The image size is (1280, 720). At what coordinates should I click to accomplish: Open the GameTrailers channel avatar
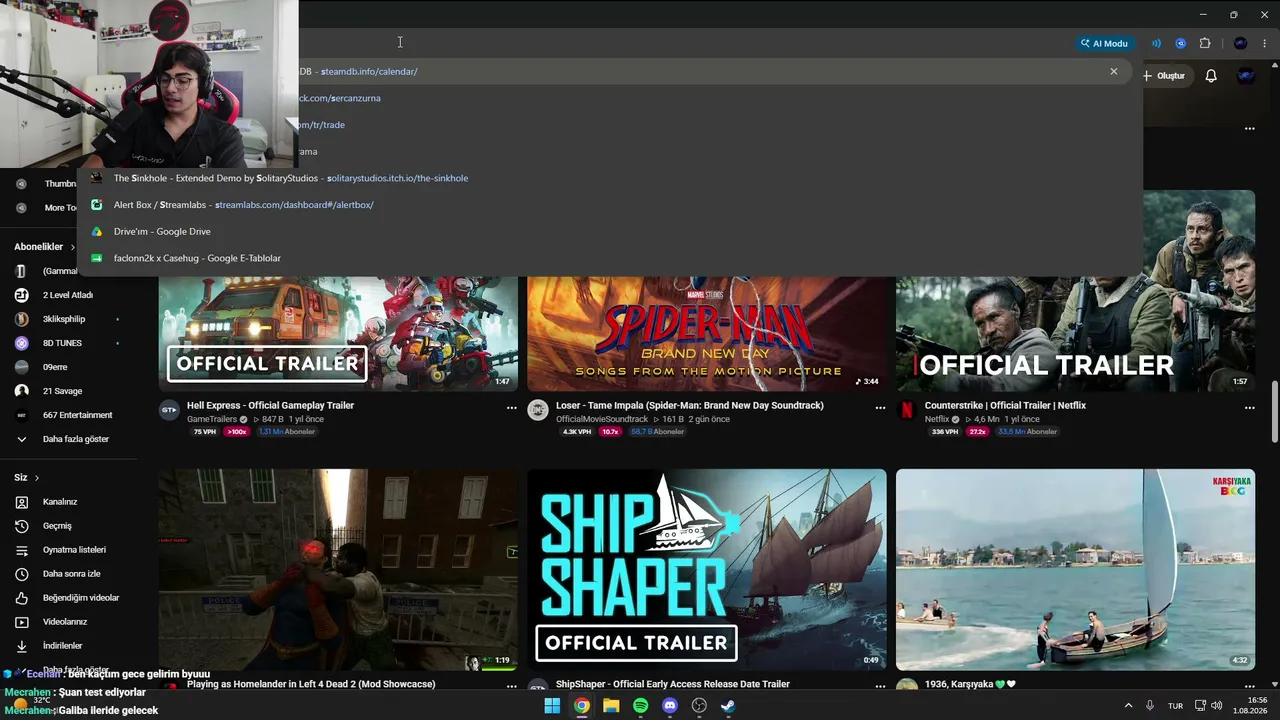point(169,410)
